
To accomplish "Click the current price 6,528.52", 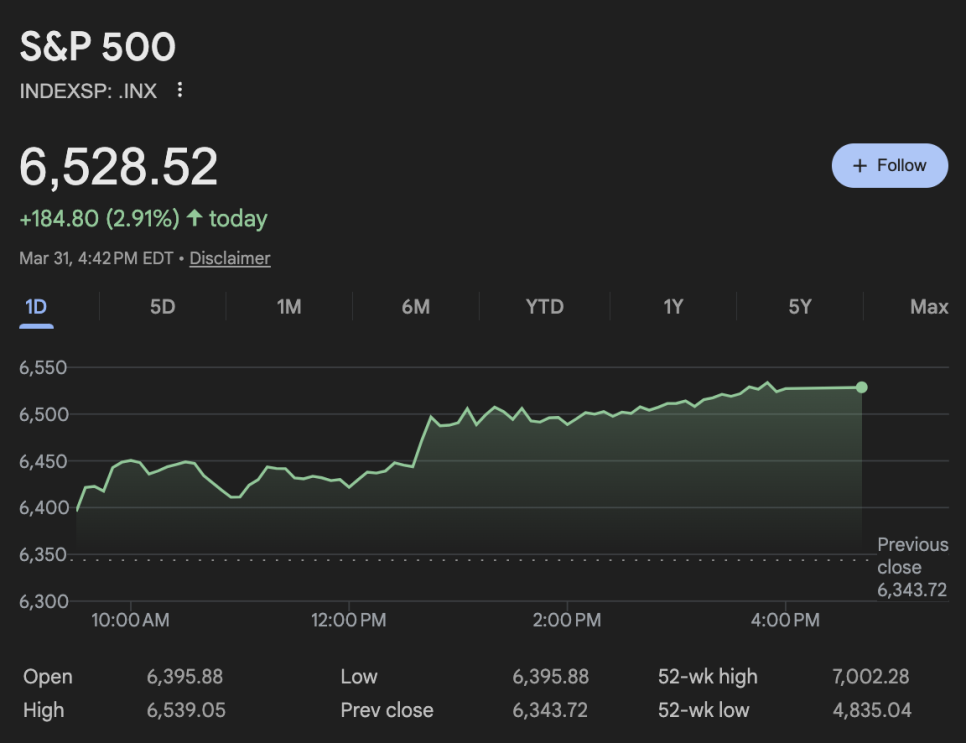I will (x=119, y=167).
